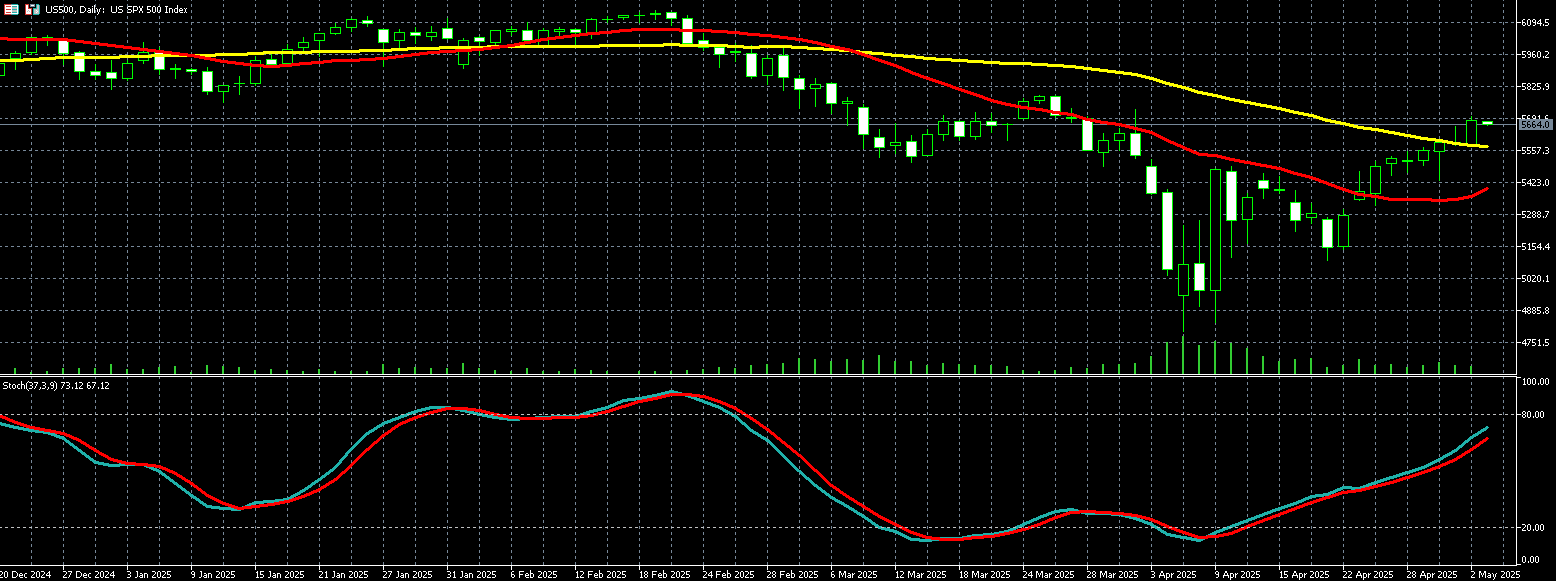Click the Depth of Market icon
1556x581 pixels.
click(32, 9)
